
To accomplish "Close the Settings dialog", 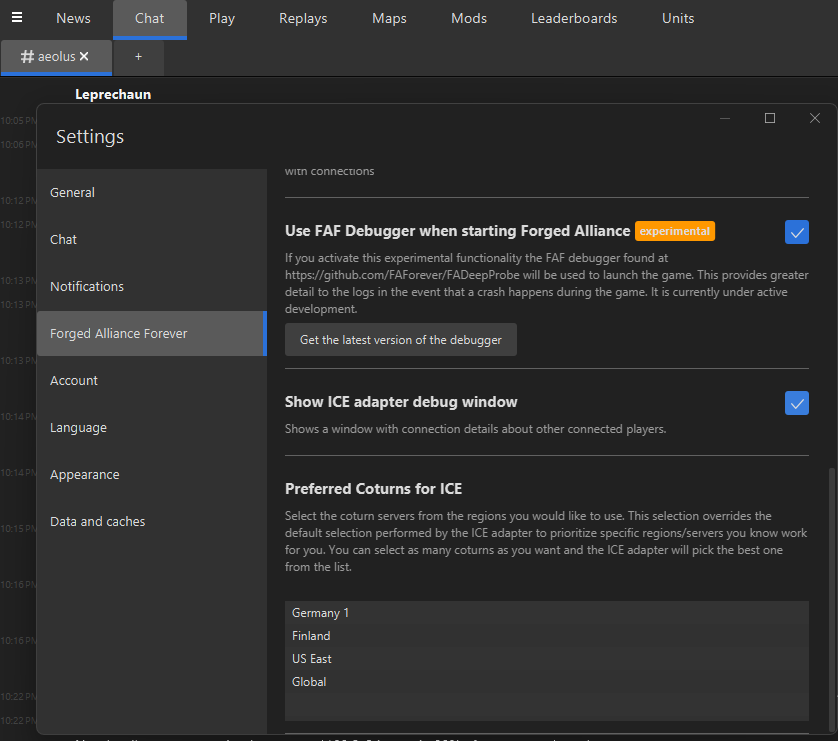I will pos(814,118).
